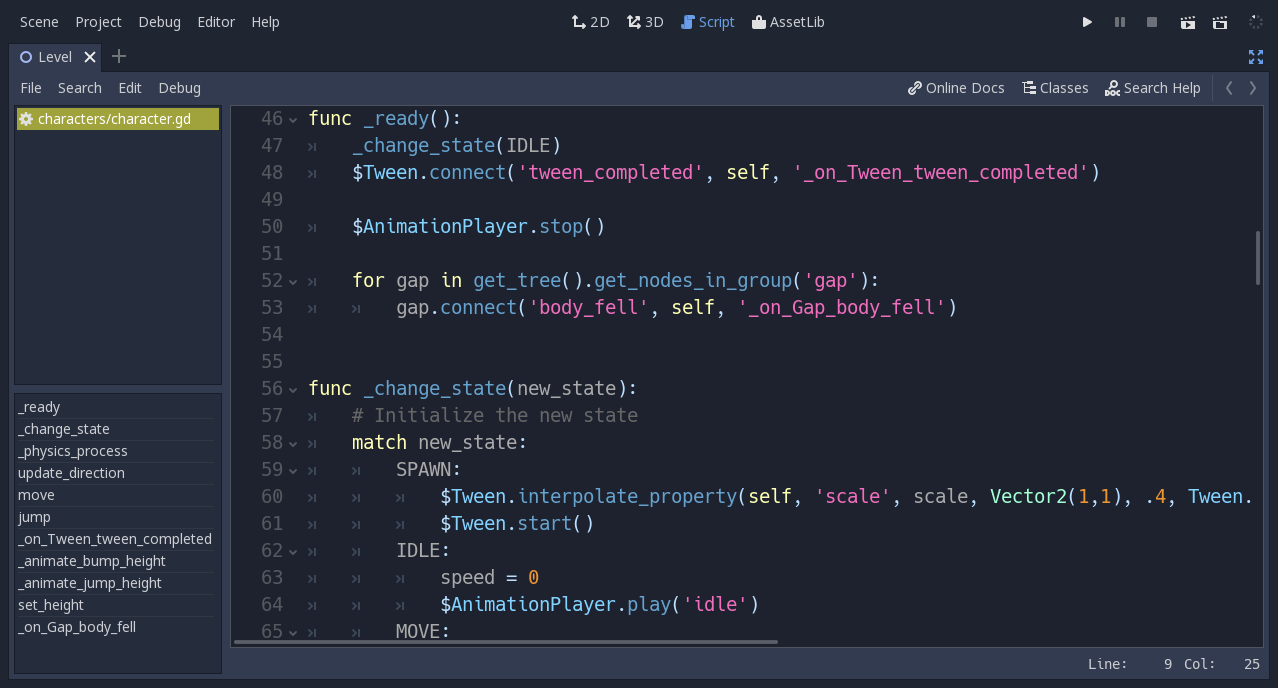This screenshot has height=688, width=1278.
Task: Fold the for loop at line 52
Action: (293, 281)
